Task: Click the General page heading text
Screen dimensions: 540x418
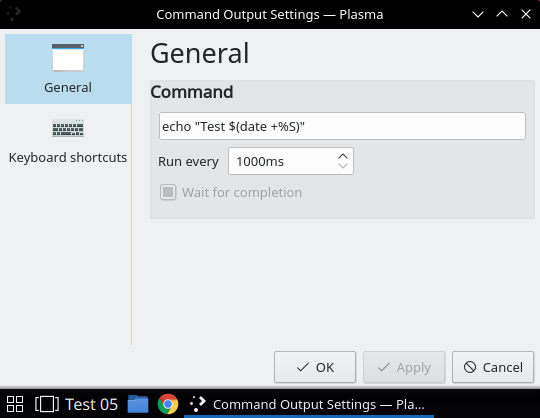Action: (x=200, y=53)
